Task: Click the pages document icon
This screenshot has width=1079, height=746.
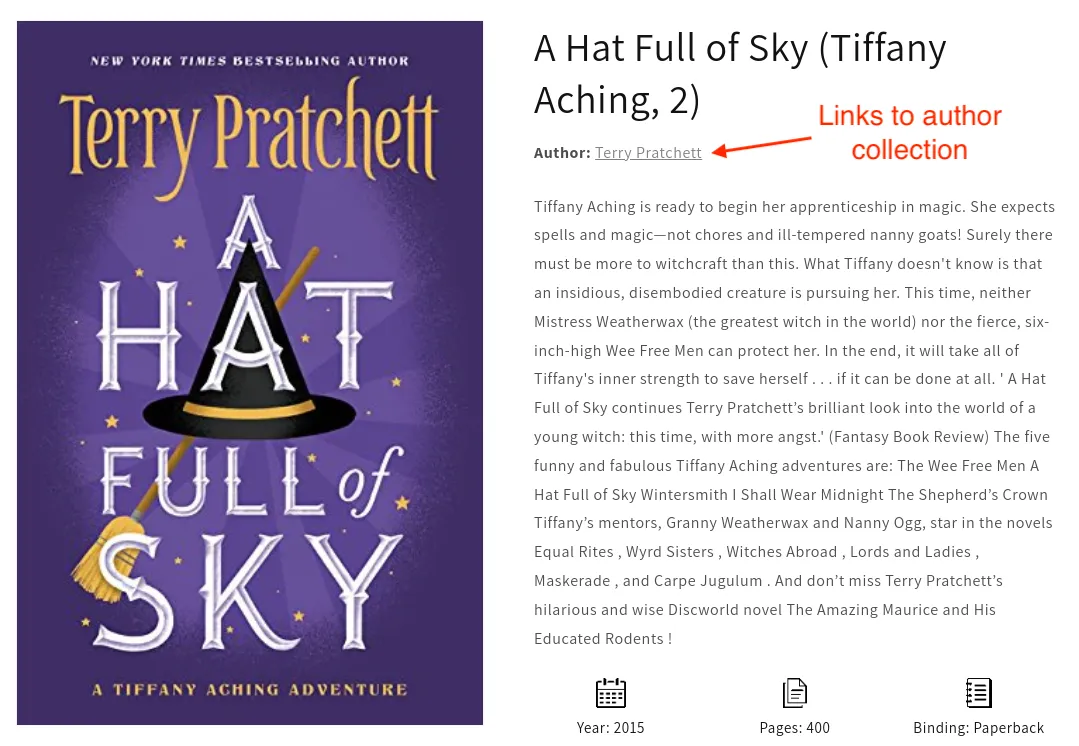Action: 795,692
